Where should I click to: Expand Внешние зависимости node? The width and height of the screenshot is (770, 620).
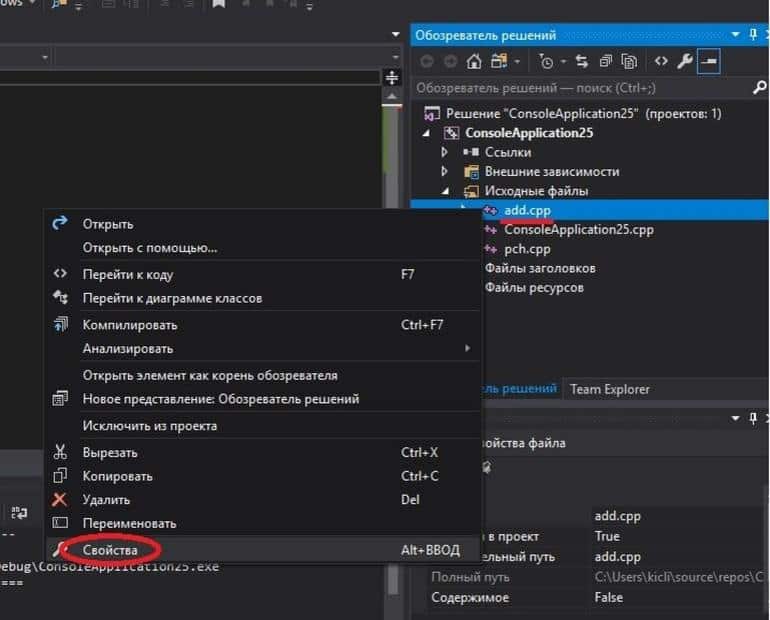(x=444, y=171)
